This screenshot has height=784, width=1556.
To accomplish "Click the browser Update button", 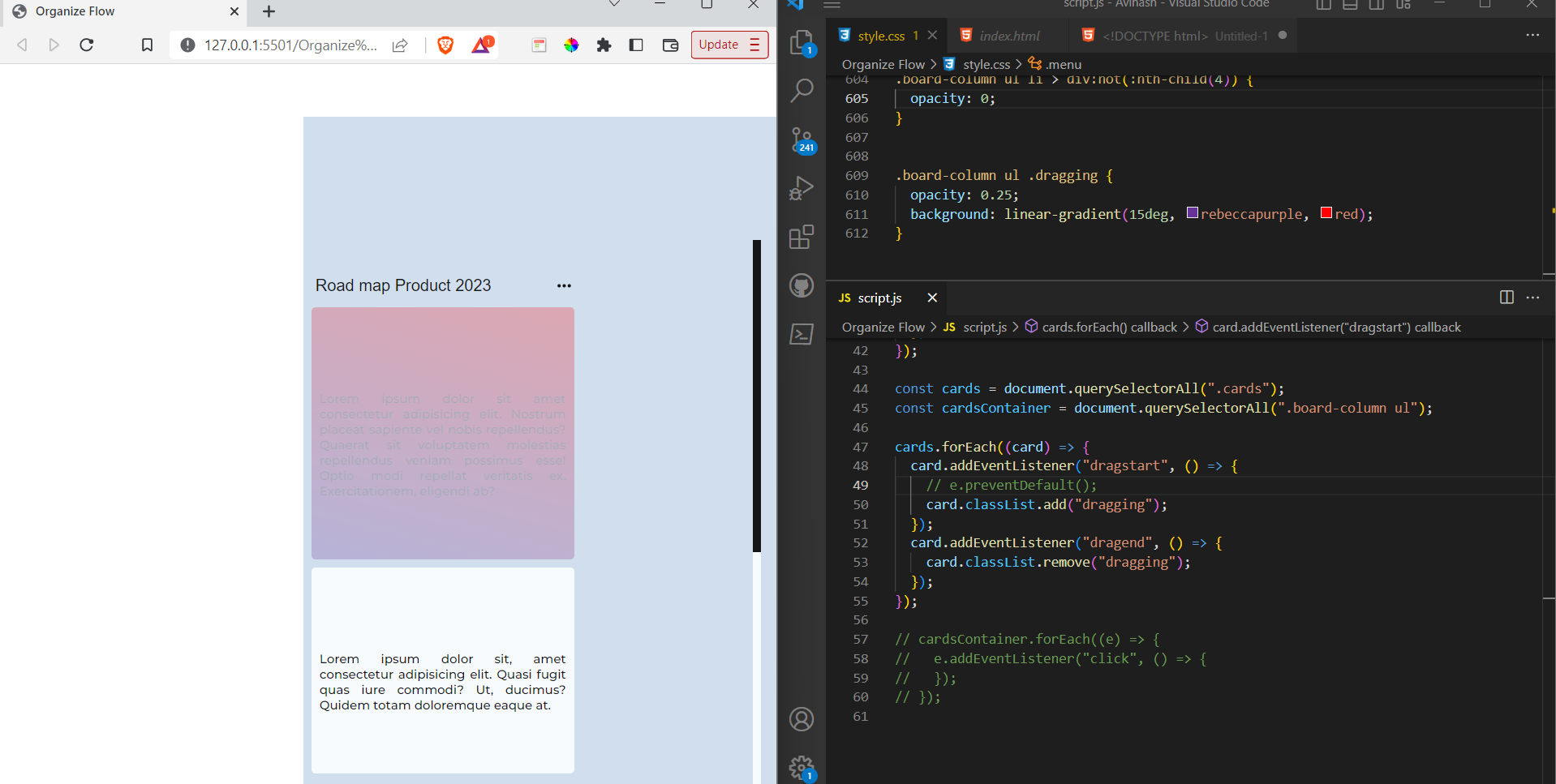I will click(x=719, y=45).
